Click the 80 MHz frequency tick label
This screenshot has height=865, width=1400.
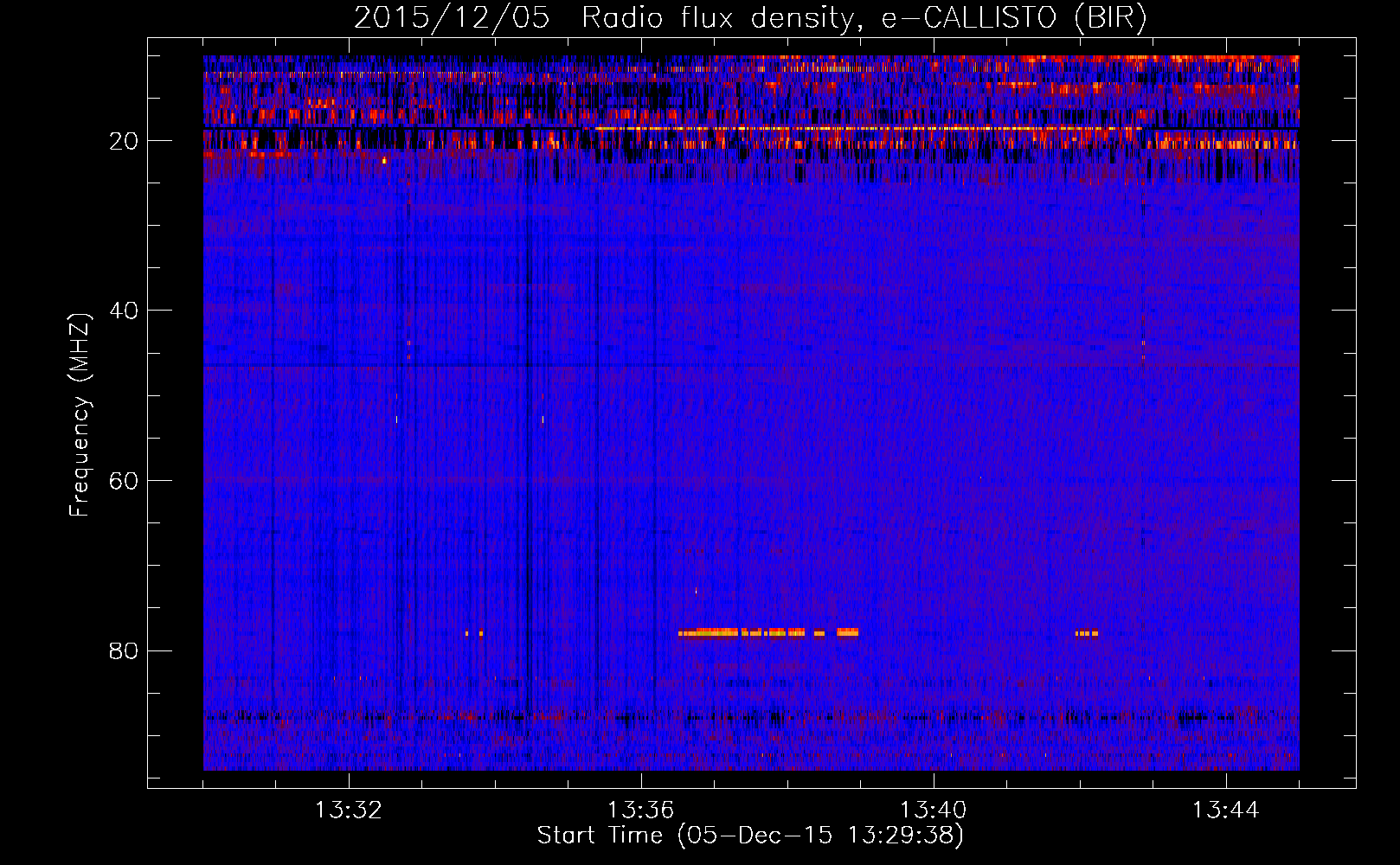(124, 650)
